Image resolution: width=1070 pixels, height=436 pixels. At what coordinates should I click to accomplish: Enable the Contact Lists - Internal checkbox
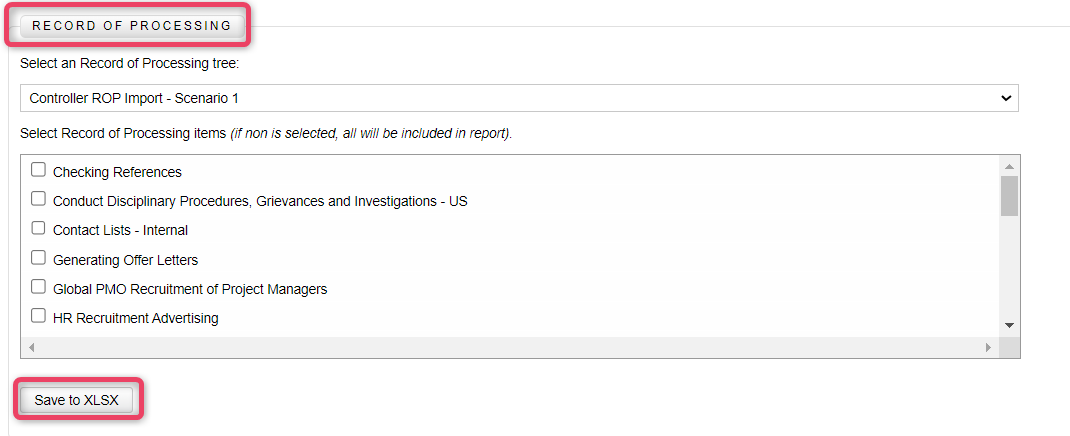[x=39, y=227]
